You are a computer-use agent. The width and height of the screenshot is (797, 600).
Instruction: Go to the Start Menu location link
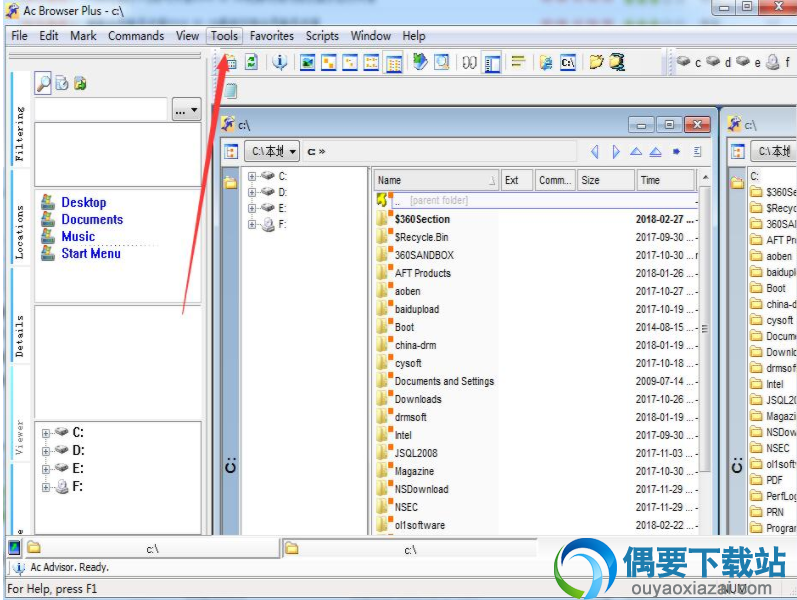coord(91,253)
